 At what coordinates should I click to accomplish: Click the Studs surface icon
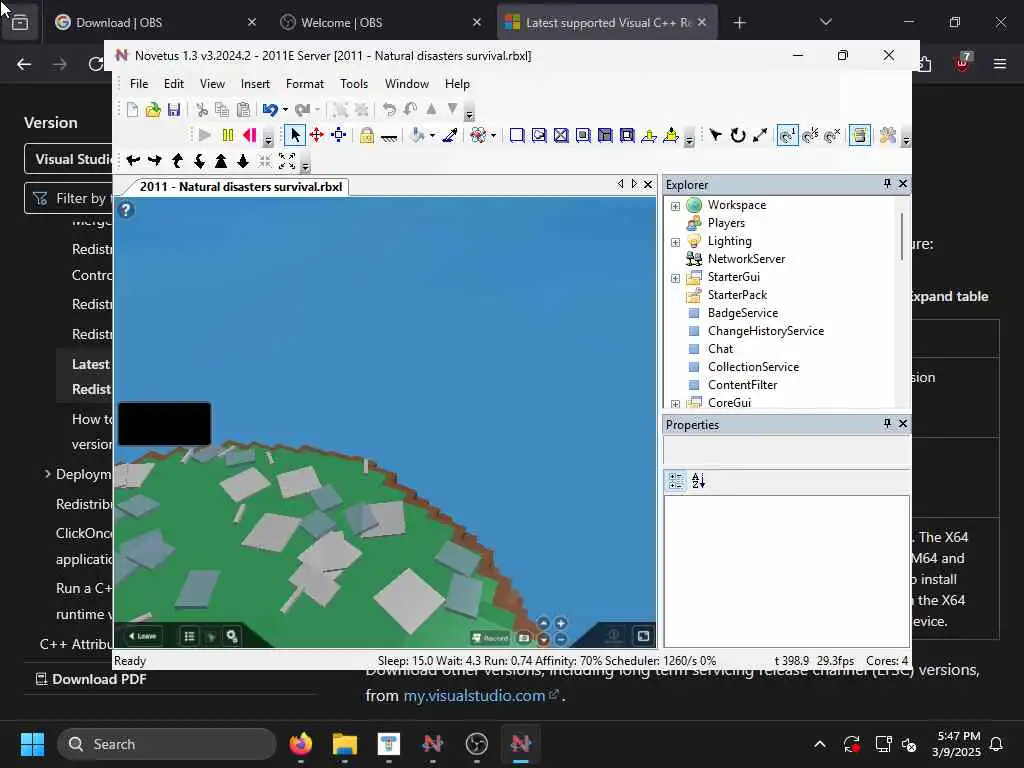coord(583,135)
